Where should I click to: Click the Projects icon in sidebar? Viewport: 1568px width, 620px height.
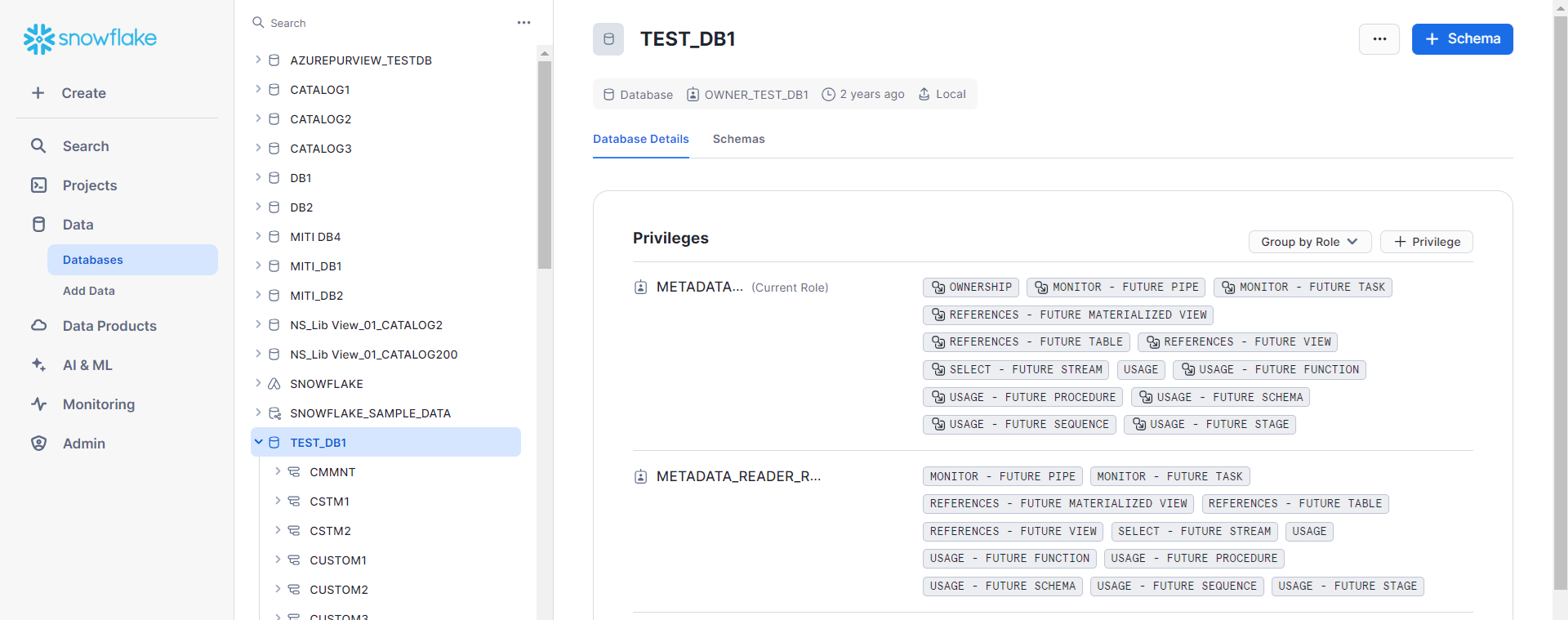pos(38,185)
